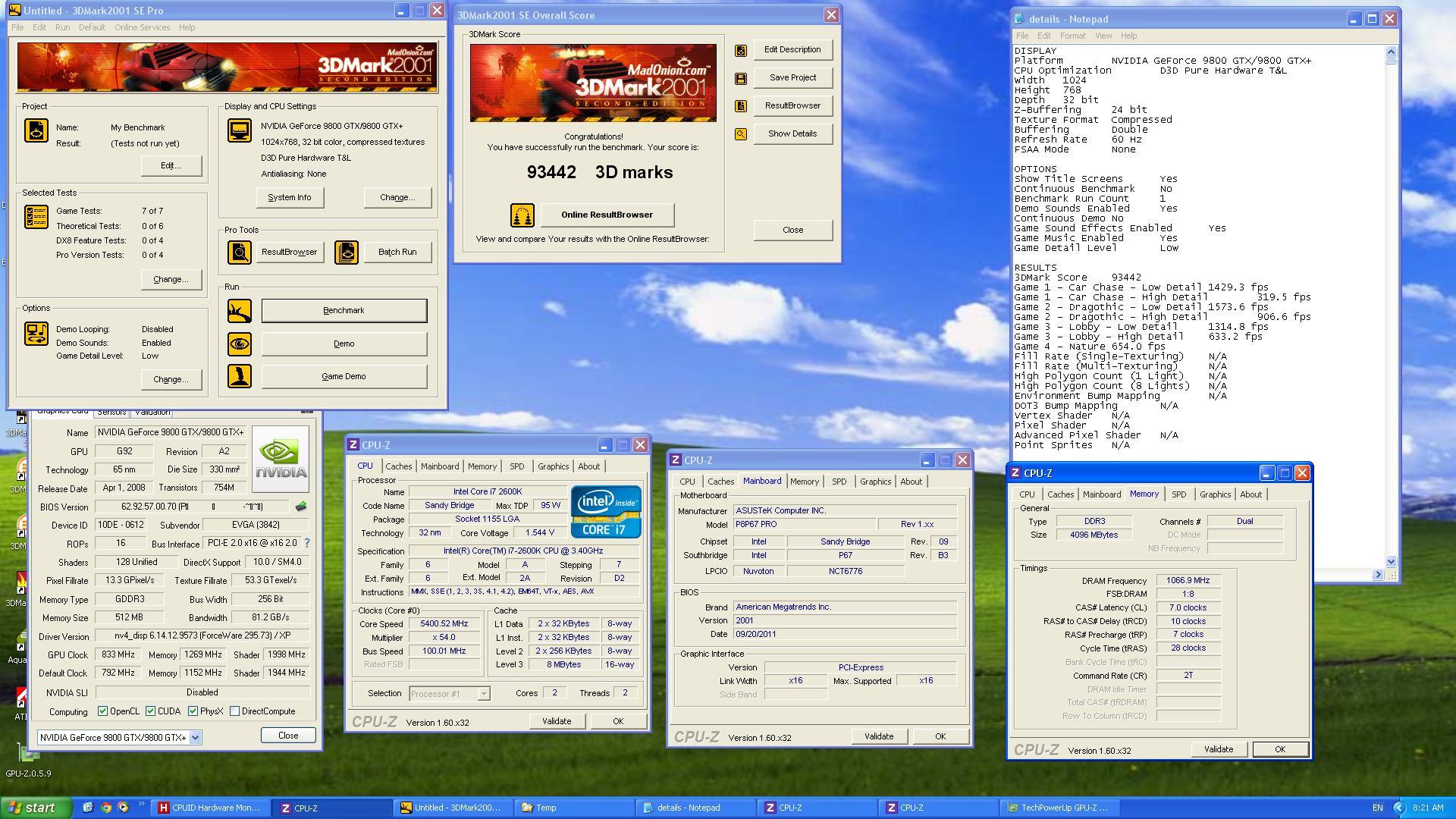Click the Bus Interface question mark icon
This screenshot has height=819, width=1456.
[307, 543]
